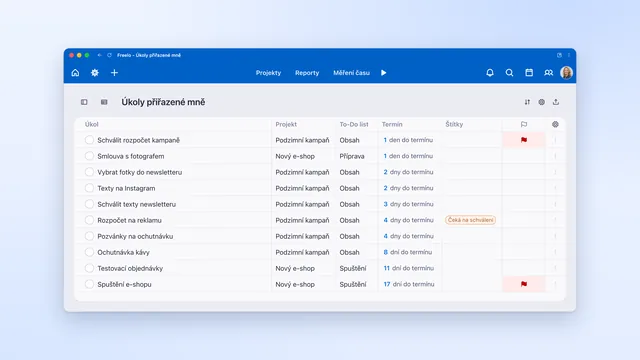Click 8 dní do termínu deadline
Viewport: 640px width, 360px height.
coord(407,252)
